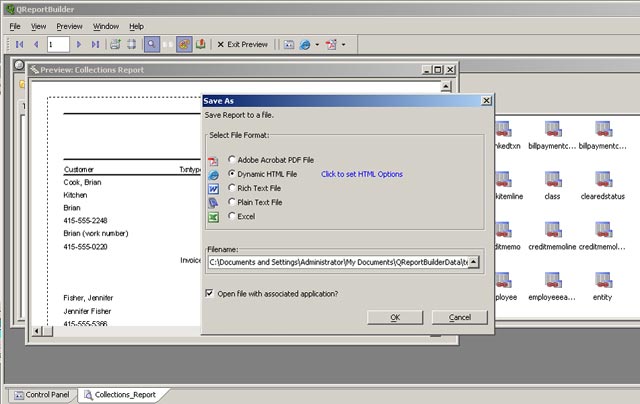This screenshot has height=404, width=640.
Task: Open dropdown arrow next to HTML export icon
Action: 317,44
